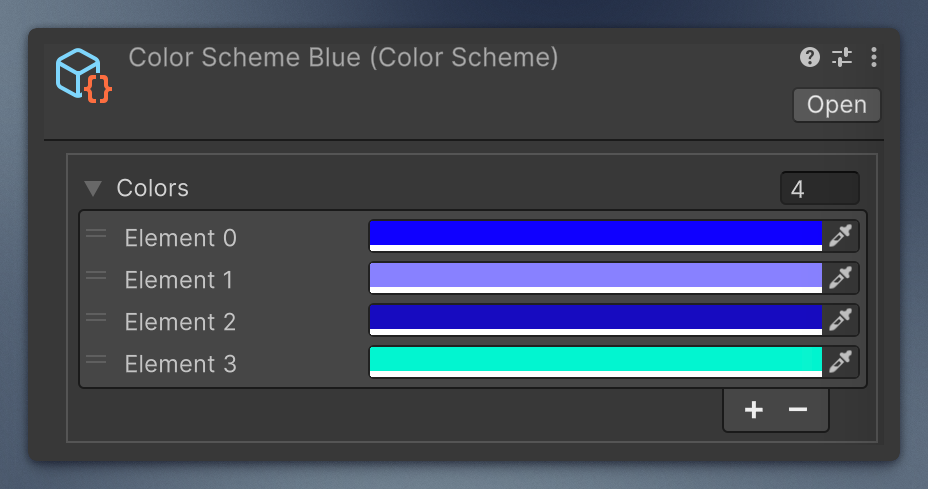This screenshot has height=489, width=928.
Task: Click the Colors label text
Action: [x=152, y=188]
